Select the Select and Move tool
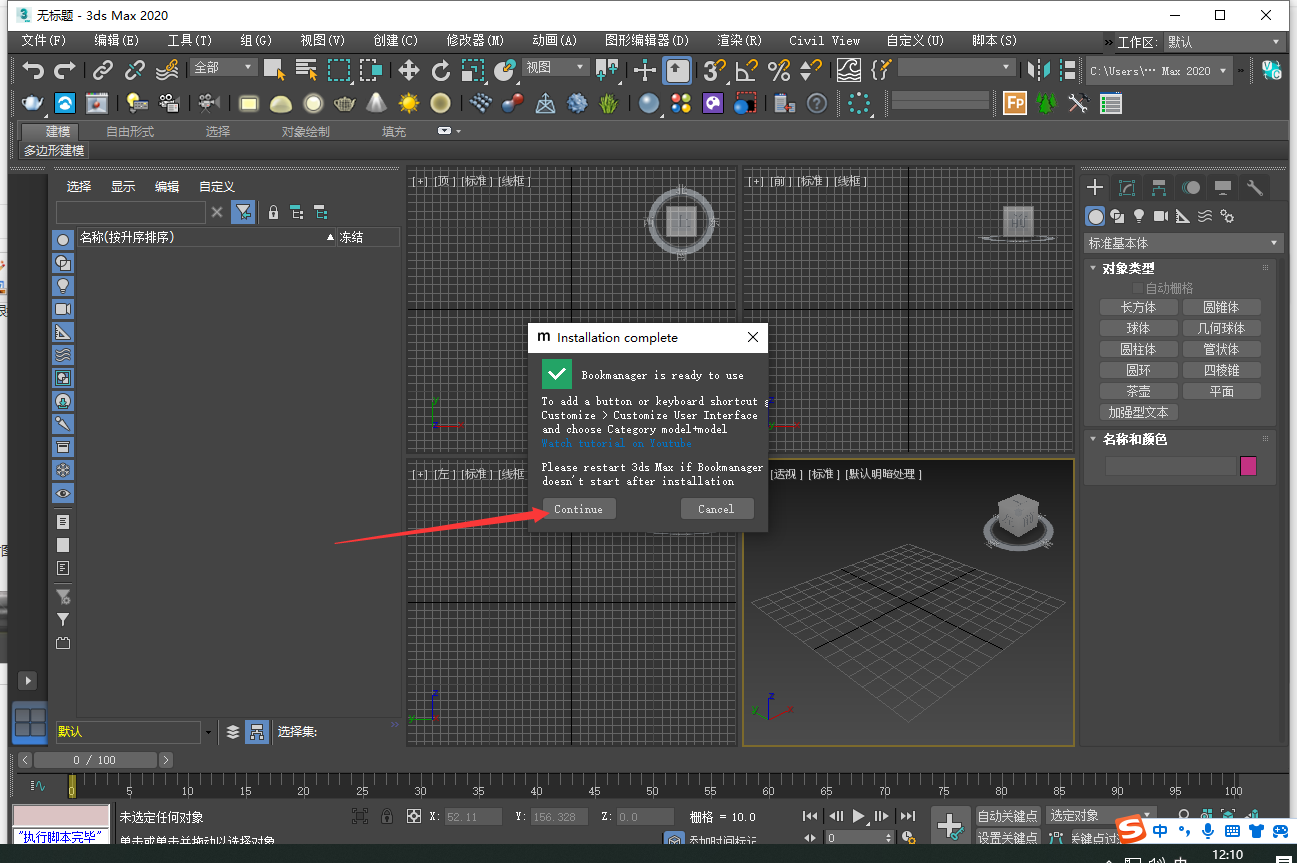This screenshot has height=863, width=1297. click(409, 70)
